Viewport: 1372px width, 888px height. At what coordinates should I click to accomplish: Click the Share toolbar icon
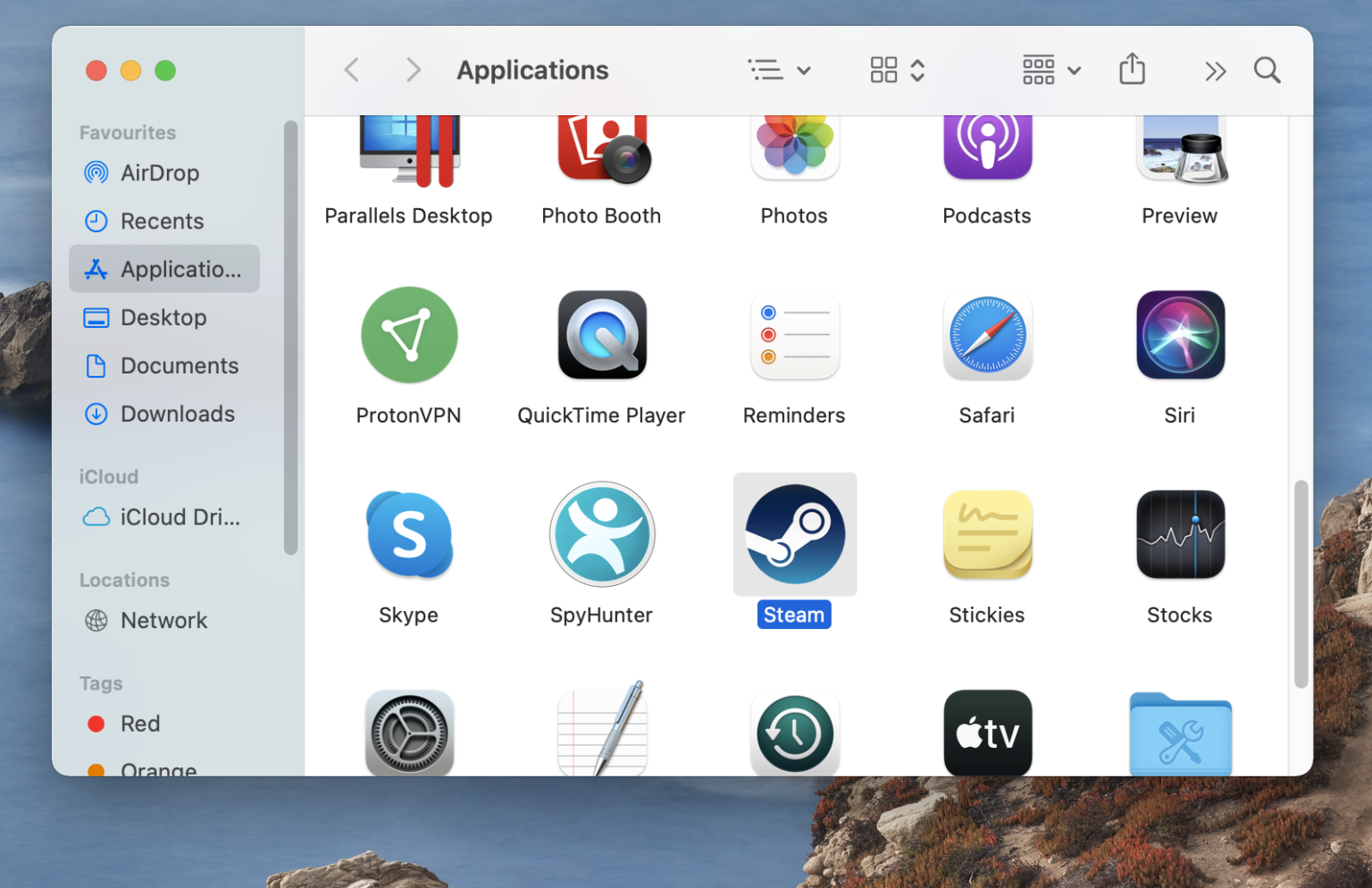click(1132, 70)
